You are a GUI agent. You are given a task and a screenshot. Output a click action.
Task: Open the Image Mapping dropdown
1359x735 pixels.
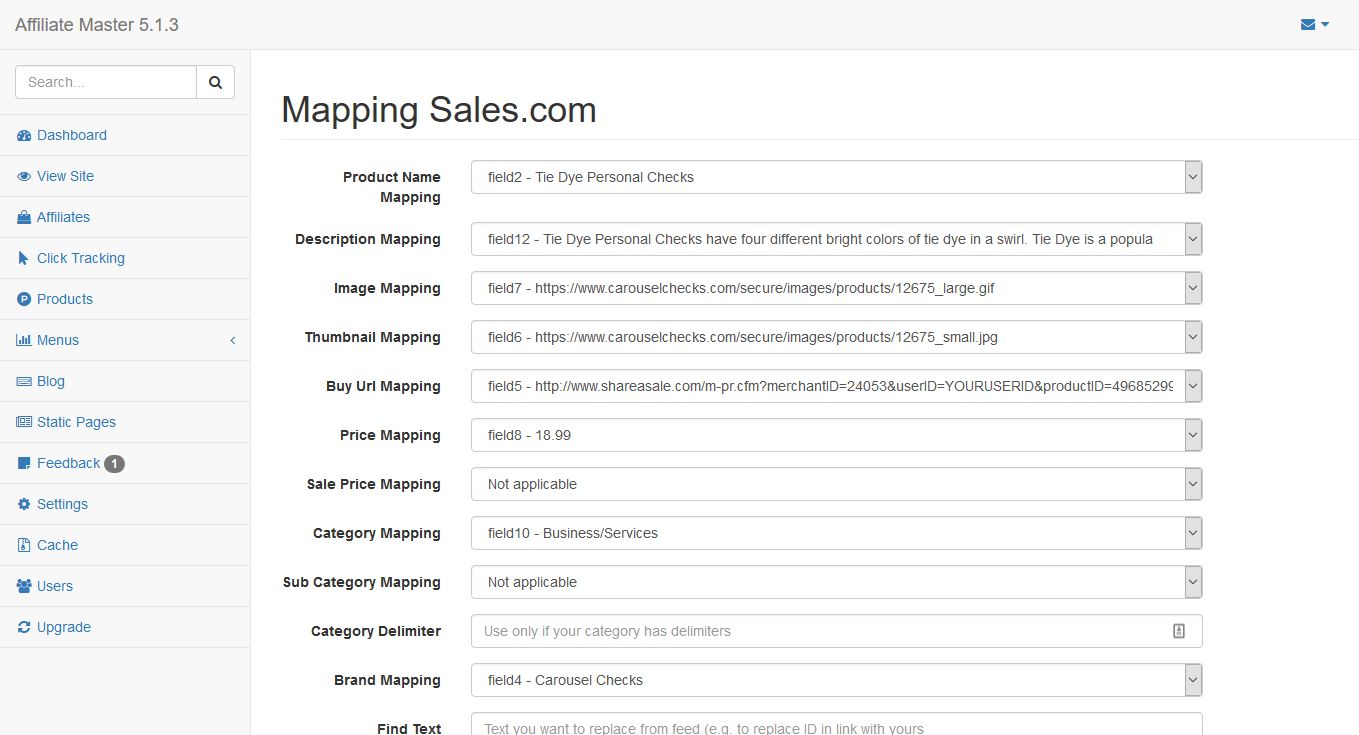(x=837, y=288)
